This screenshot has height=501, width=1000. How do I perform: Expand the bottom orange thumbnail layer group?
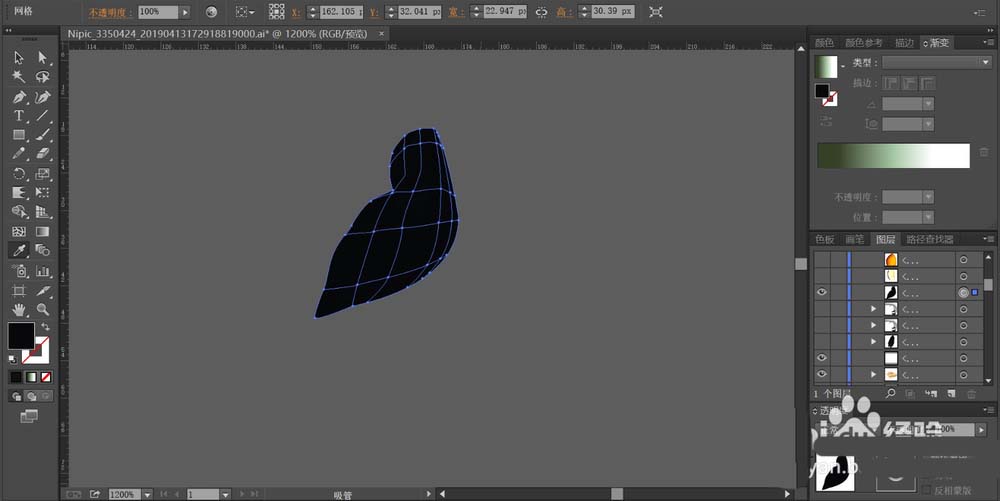tap(874, 375)
